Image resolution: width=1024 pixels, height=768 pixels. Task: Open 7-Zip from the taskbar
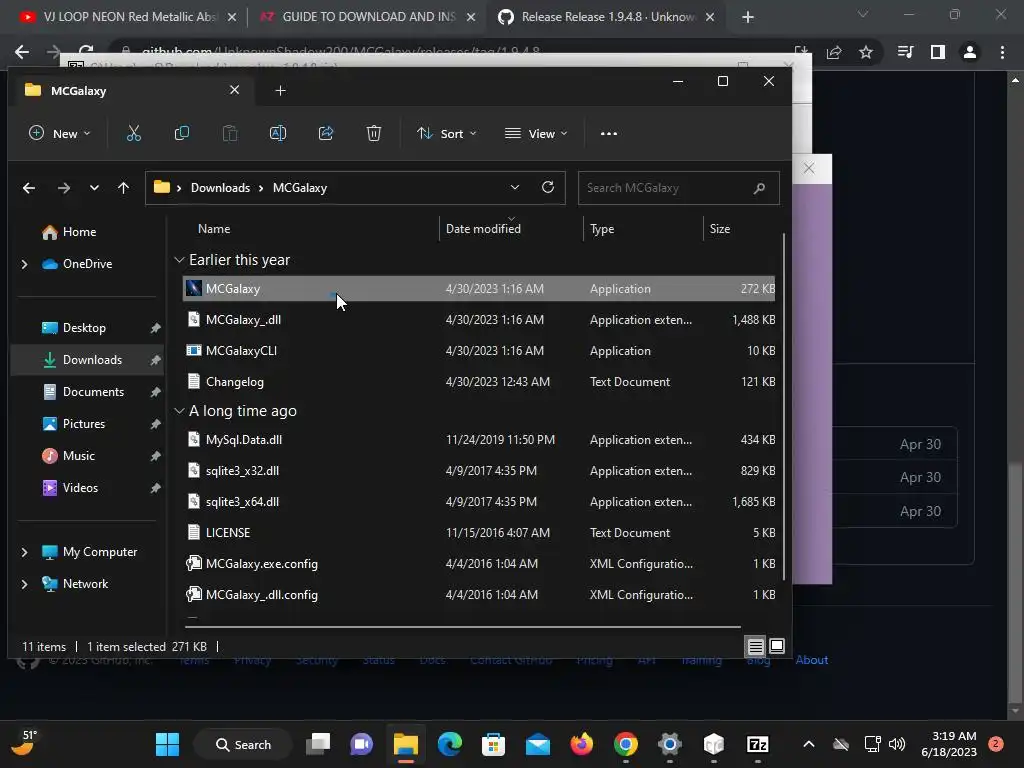click(x=758, y=744)
